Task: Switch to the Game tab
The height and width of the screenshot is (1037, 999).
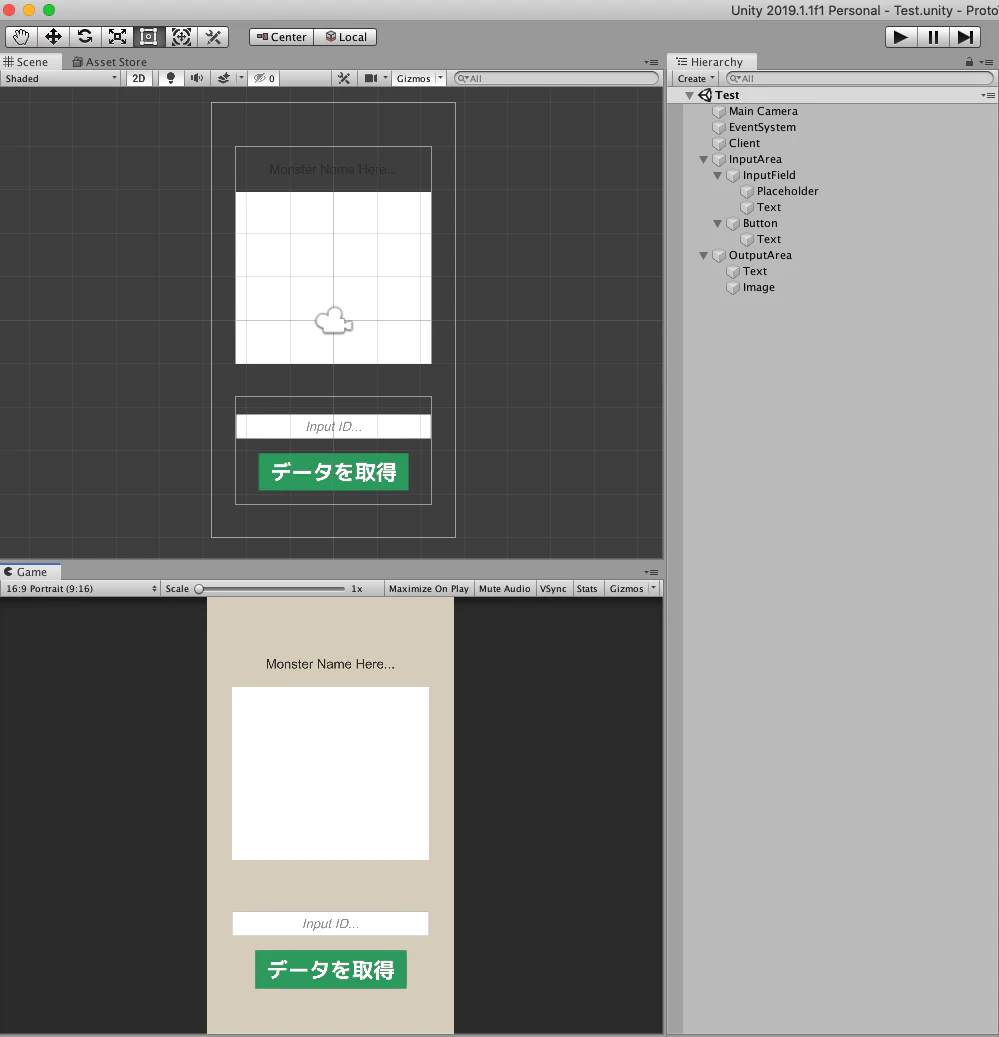Action: [28, 571]
